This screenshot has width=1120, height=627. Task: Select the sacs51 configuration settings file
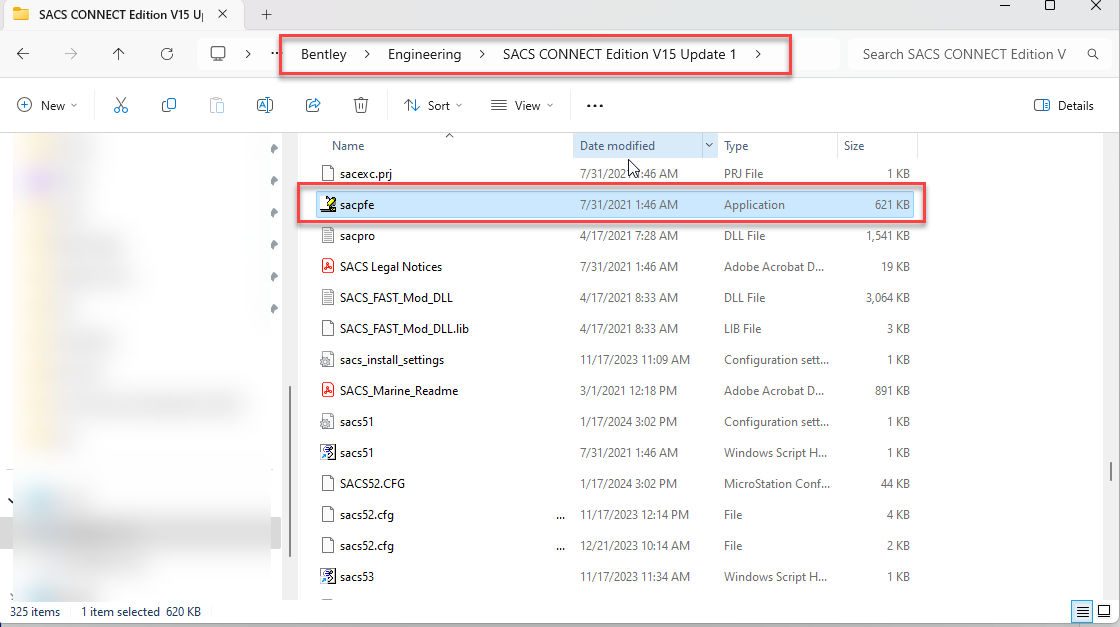[614, 422]
